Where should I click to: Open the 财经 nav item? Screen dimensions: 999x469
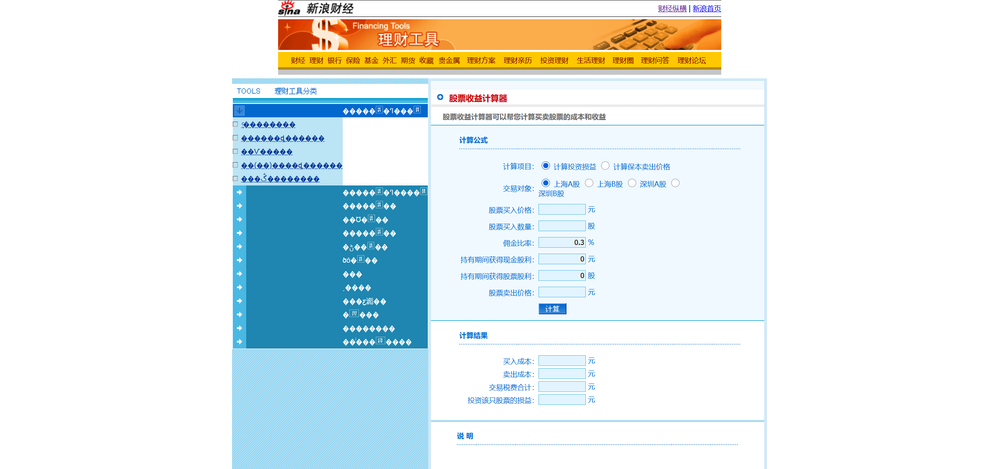(298, 61)
